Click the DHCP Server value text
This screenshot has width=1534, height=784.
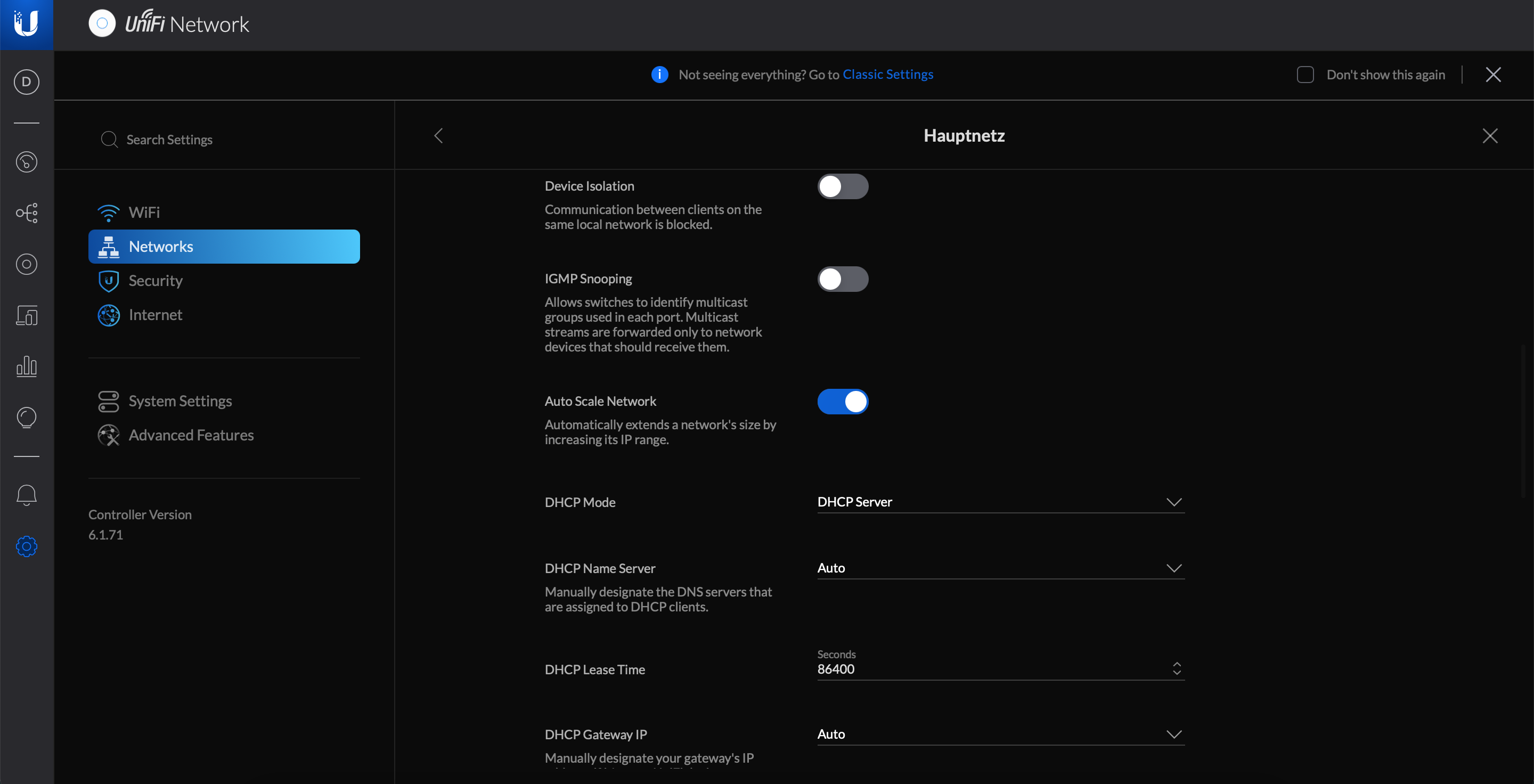[854, 502]
